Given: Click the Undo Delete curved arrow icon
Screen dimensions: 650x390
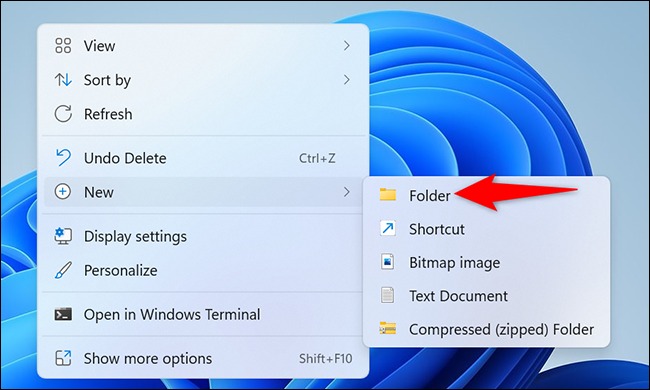Looking at the screenshot, I should (x=63, y=158).
